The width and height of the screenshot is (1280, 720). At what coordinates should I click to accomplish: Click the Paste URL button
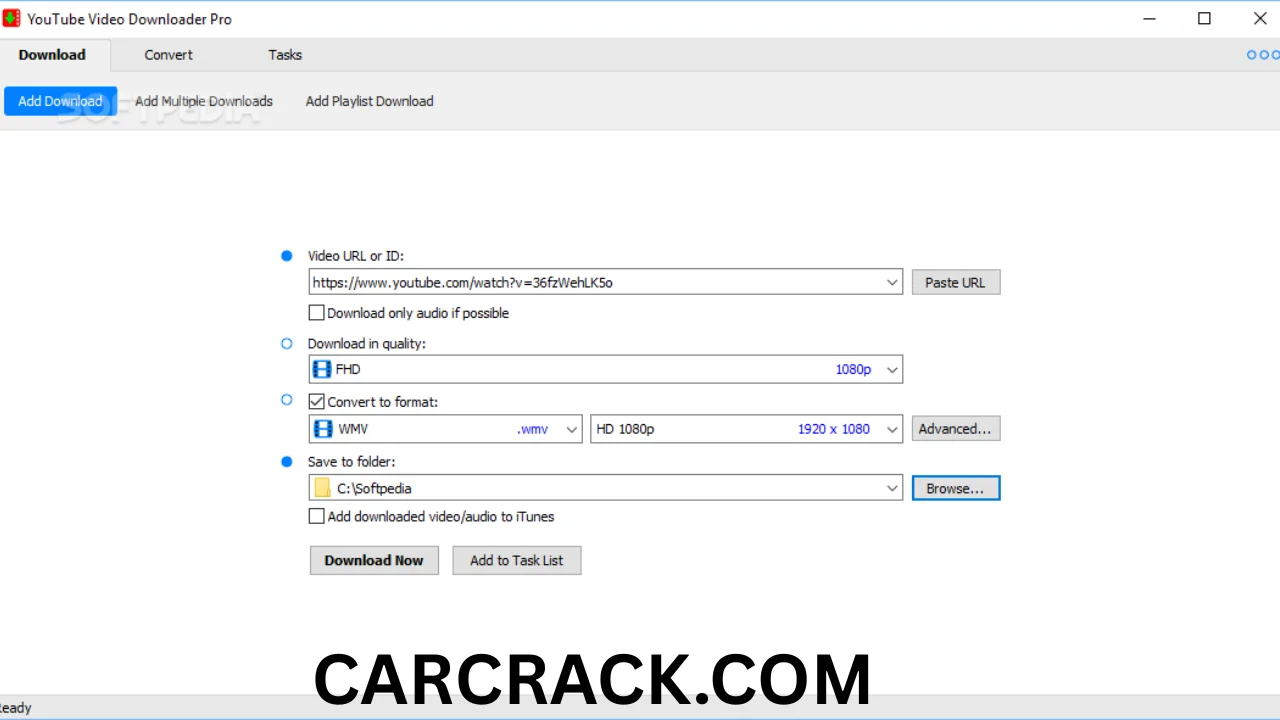[955, 283]
